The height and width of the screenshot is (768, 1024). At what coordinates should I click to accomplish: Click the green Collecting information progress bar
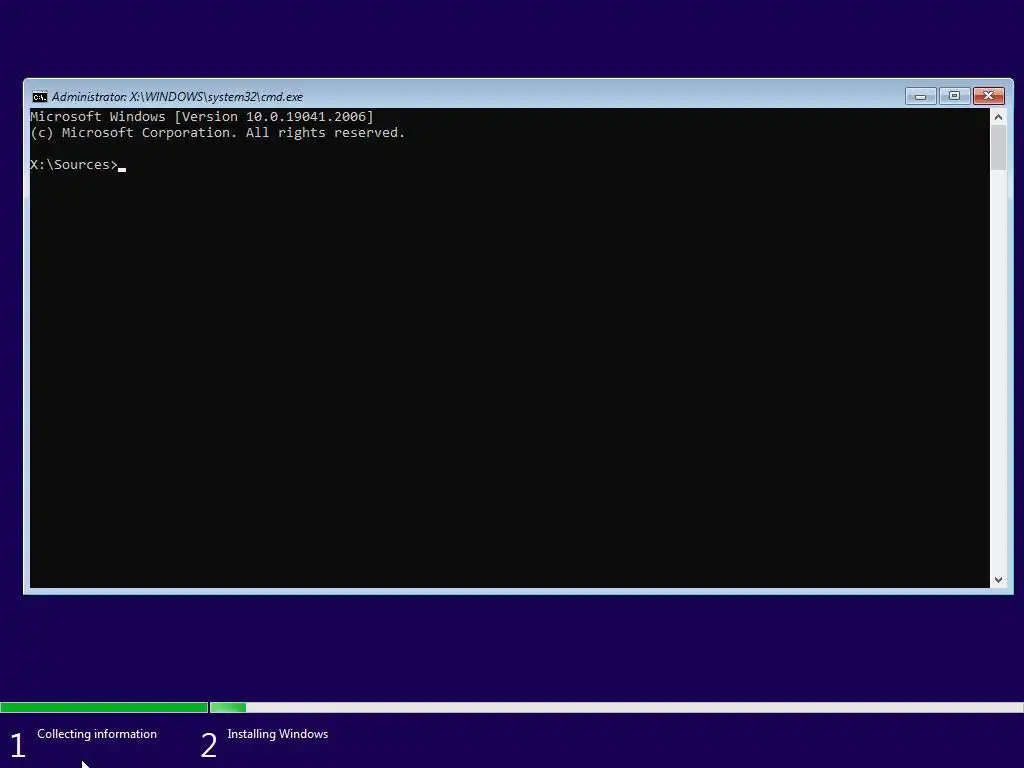104,707
